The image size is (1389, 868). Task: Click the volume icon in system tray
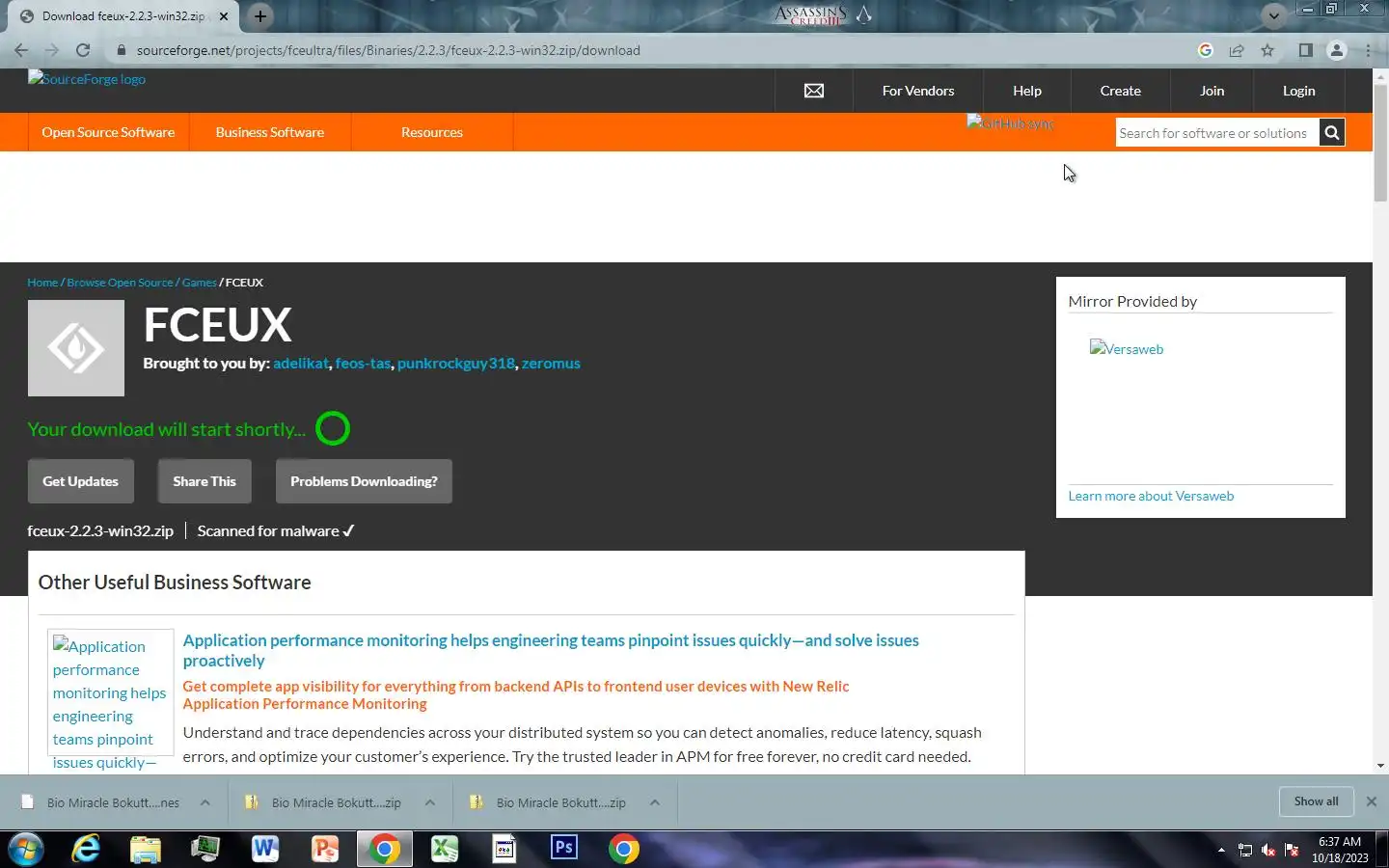1268,850
